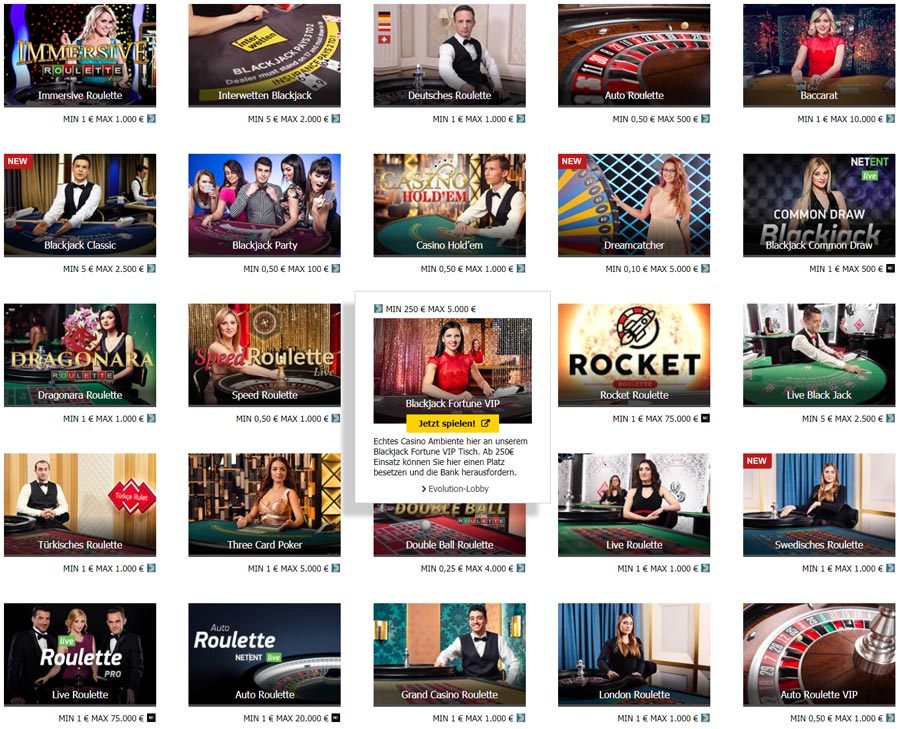Click the provider icon beside London Roulette limits
Screen dimensions: 900x729
pyautogui.click(x=705, y=718)
